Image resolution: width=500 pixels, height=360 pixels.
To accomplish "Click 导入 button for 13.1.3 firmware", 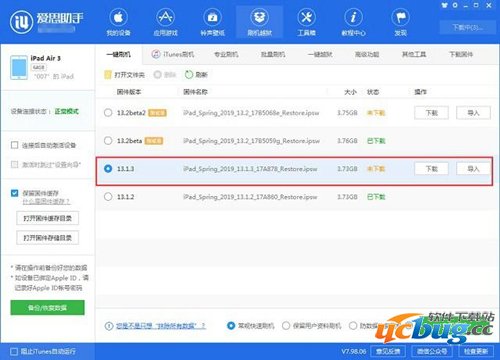I will coord(473,169).
